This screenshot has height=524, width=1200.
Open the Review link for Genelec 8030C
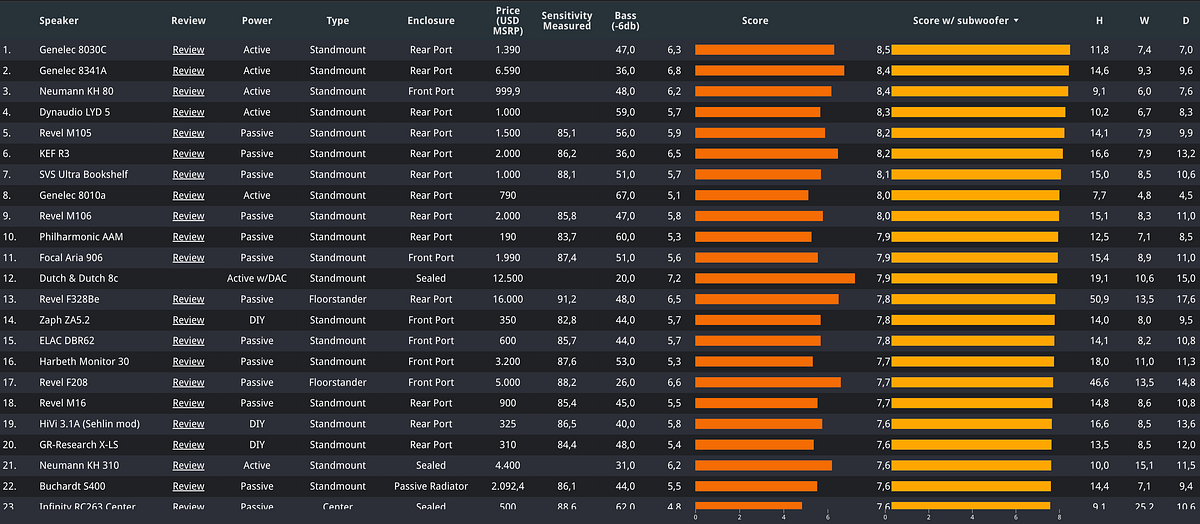188,50
